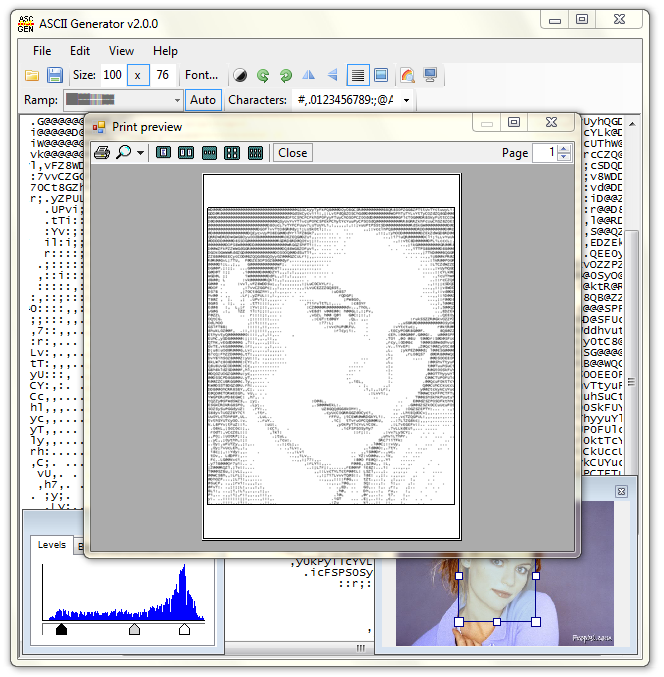Select one-page layout view

pos(162,153)
